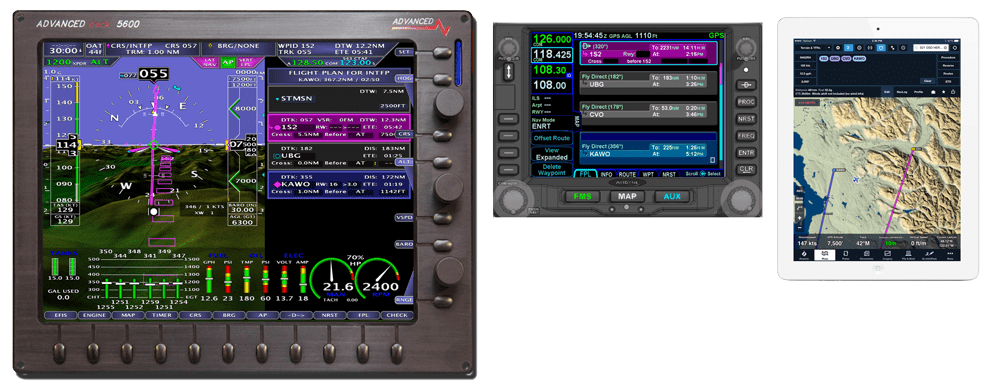Tap the star favorites icon on the iPad
The image size is (1000, 391).
(x=943, y=92)
